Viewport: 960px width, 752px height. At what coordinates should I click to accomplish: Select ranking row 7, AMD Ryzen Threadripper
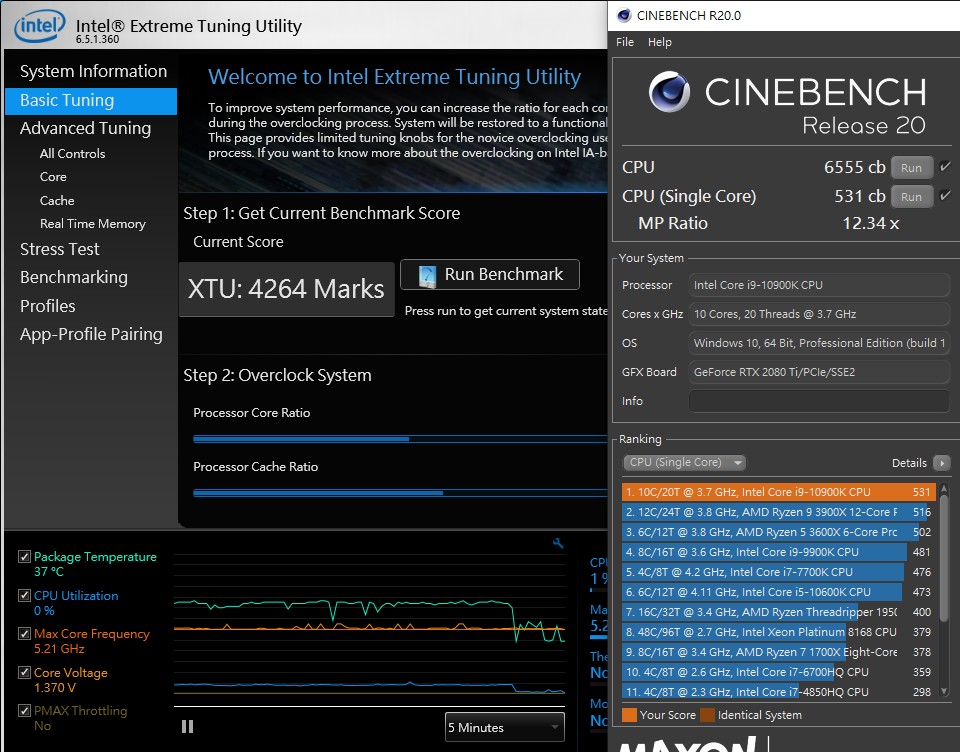pyautogui.click(x=778, y=612)
